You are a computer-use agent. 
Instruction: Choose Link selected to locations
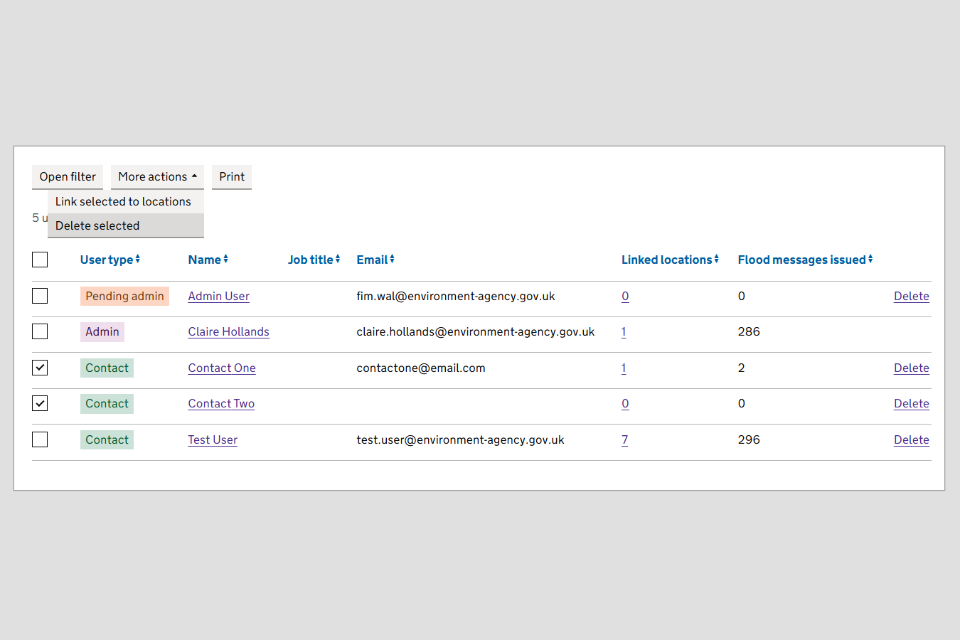123,202
